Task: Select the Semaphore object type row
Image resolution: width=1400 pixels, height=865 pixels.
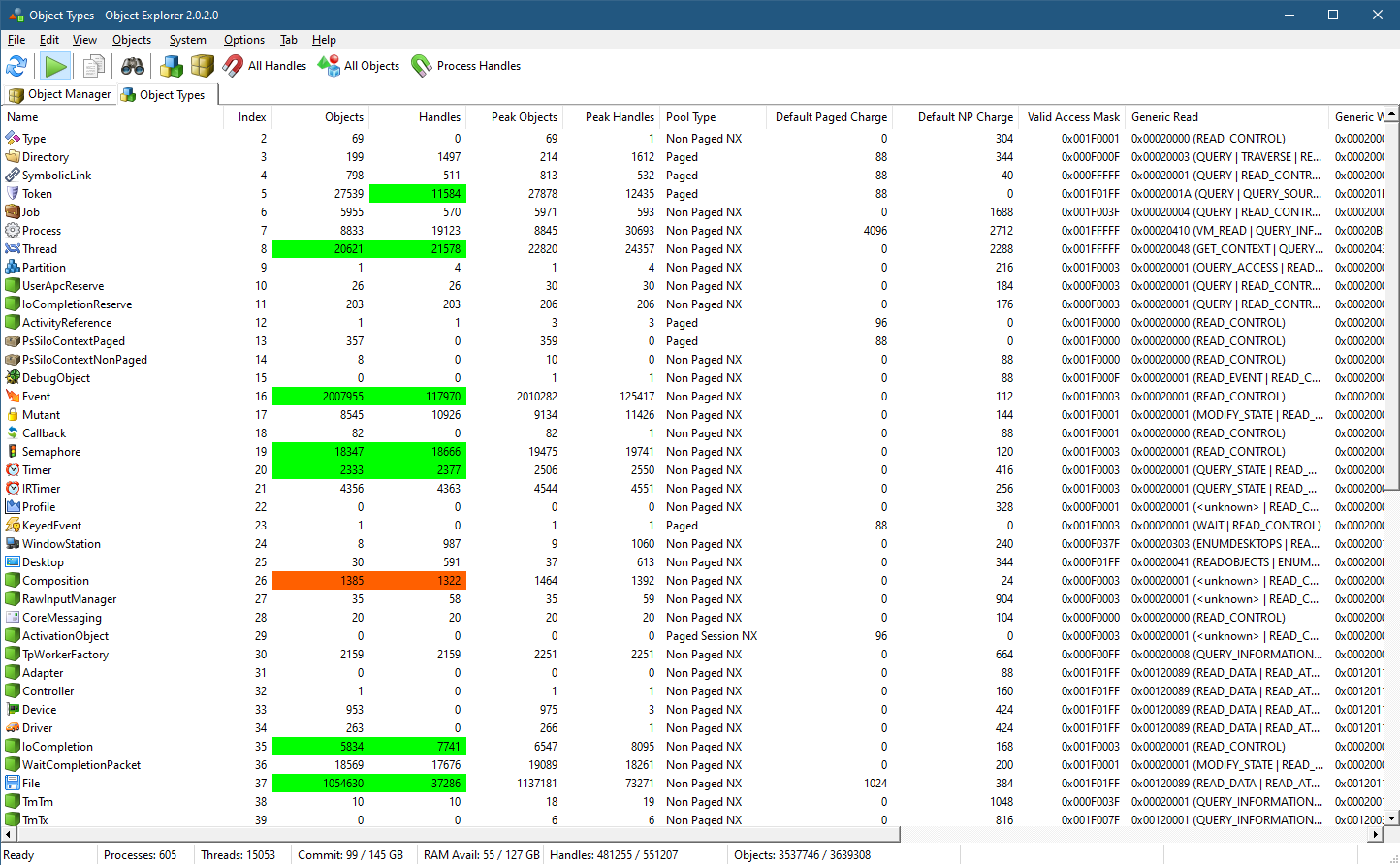Action: 51,452
